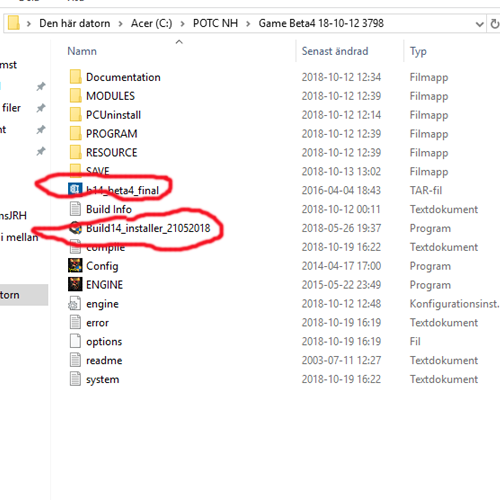
Task: Select the error text document icon
Action: (x=75, y=322)
